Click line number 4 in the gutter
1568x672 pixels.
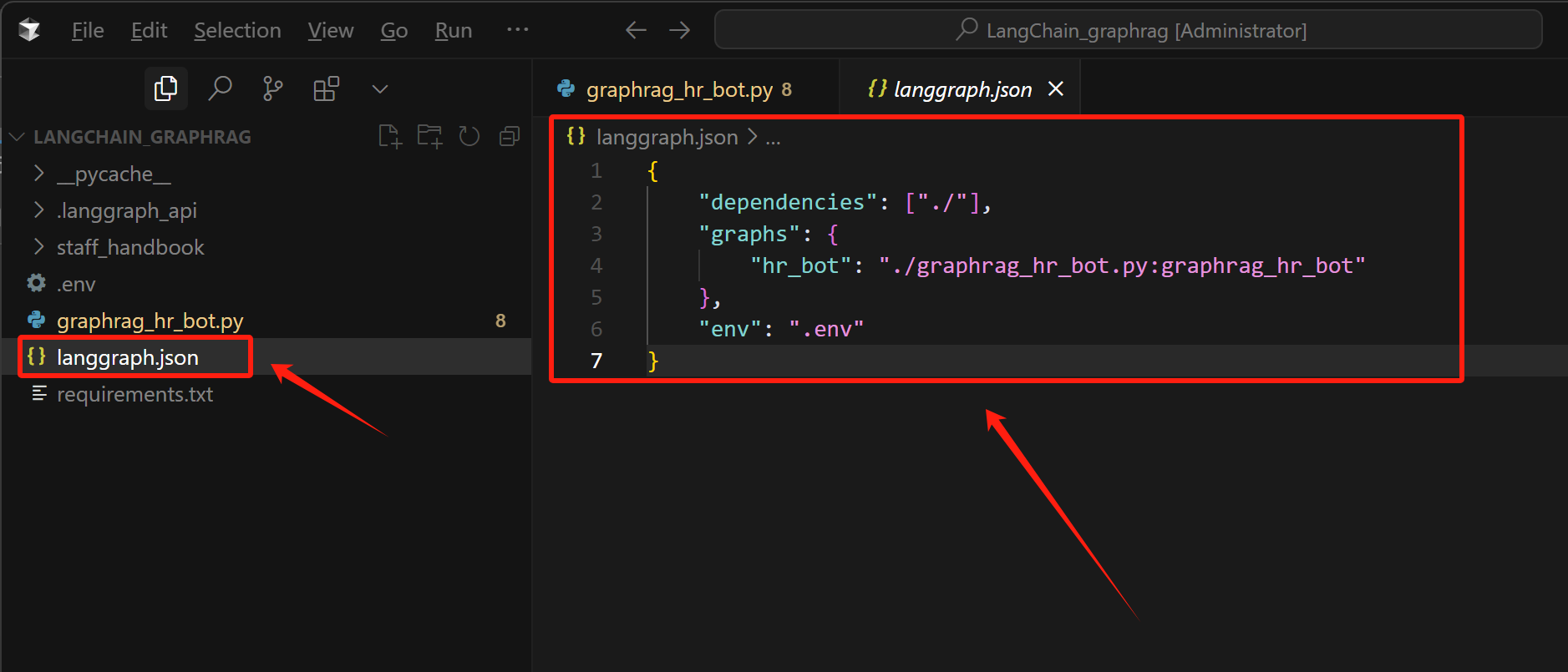[x=596, y=266]
